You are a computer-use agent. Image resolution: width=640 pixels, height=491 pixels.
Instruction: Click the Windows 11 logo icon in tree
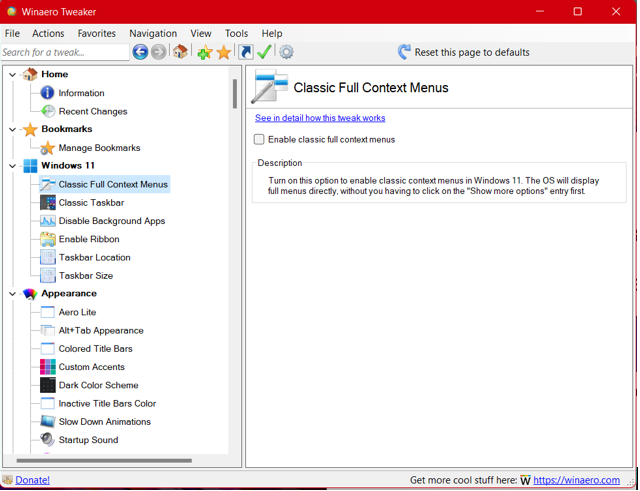[x=30, y=166]
